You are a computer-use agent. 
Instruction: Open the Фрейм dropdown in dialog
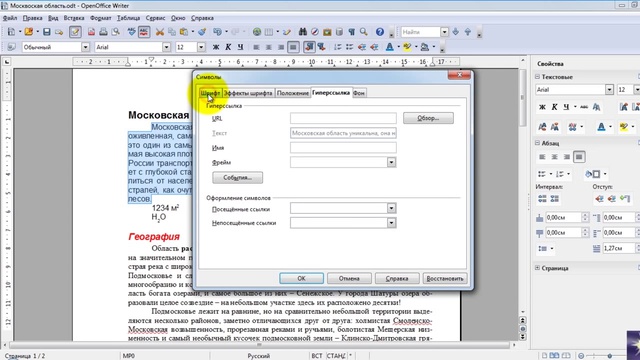tap(391, 162)
